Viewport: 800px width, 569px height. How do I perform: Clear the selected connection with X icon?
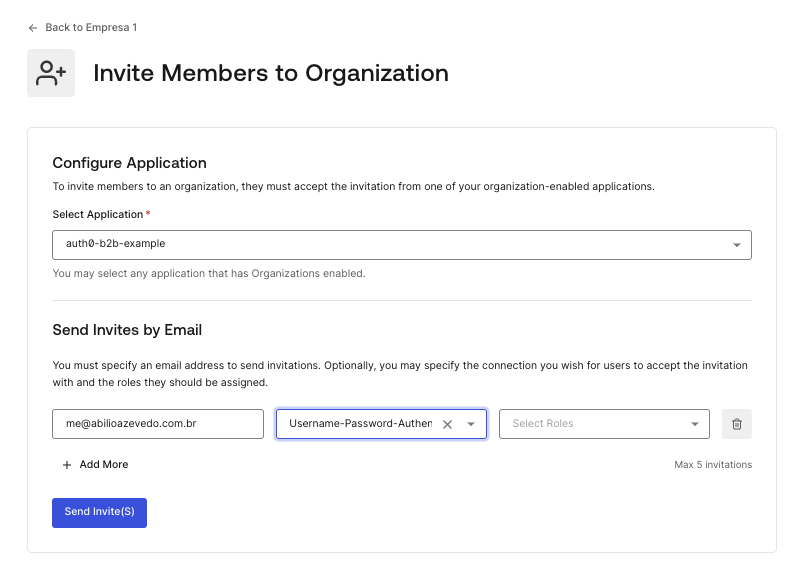point(447,424)
